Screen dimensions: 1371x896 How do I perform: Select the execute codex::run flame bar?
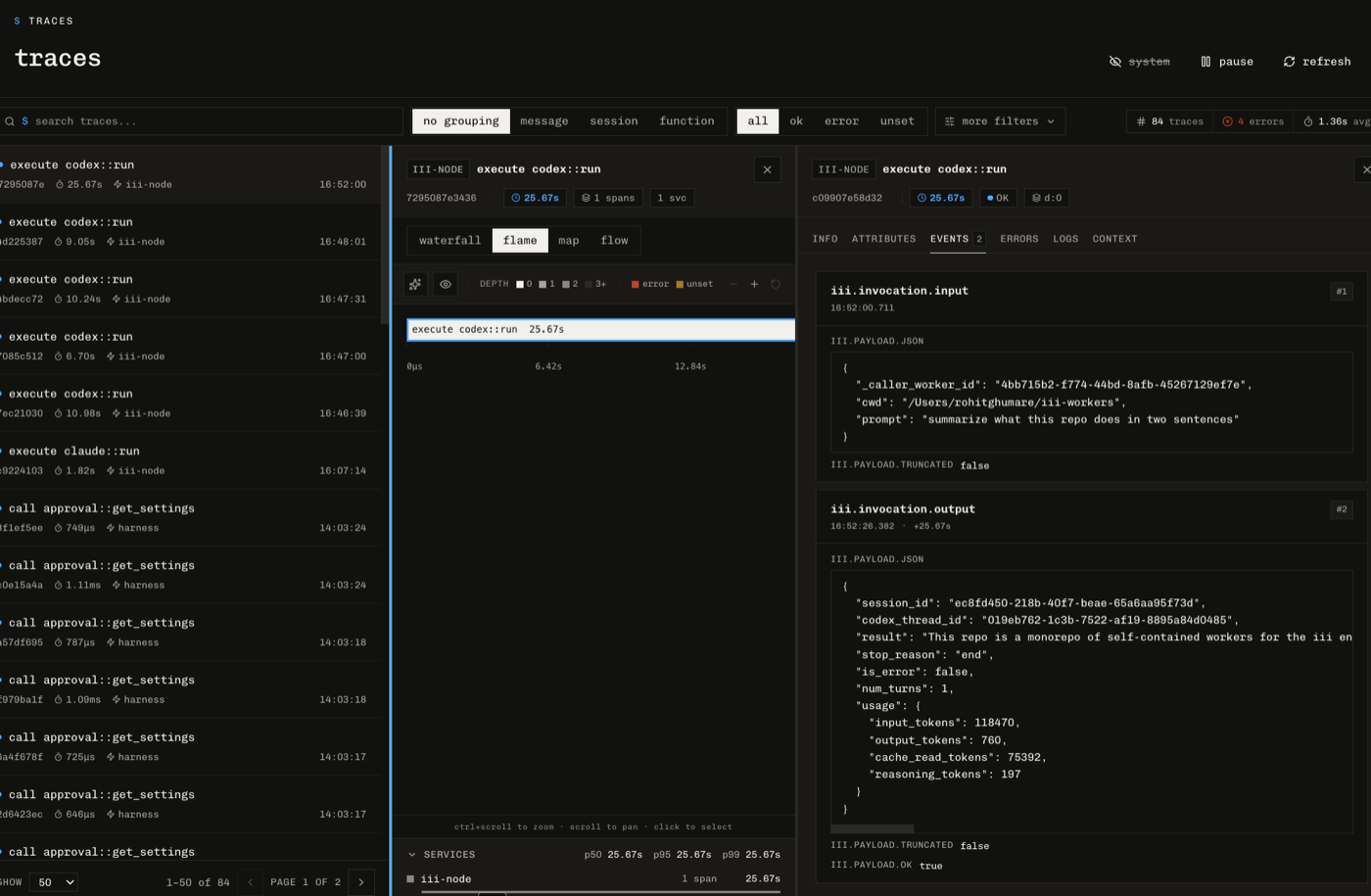click(x=601, y=330)
